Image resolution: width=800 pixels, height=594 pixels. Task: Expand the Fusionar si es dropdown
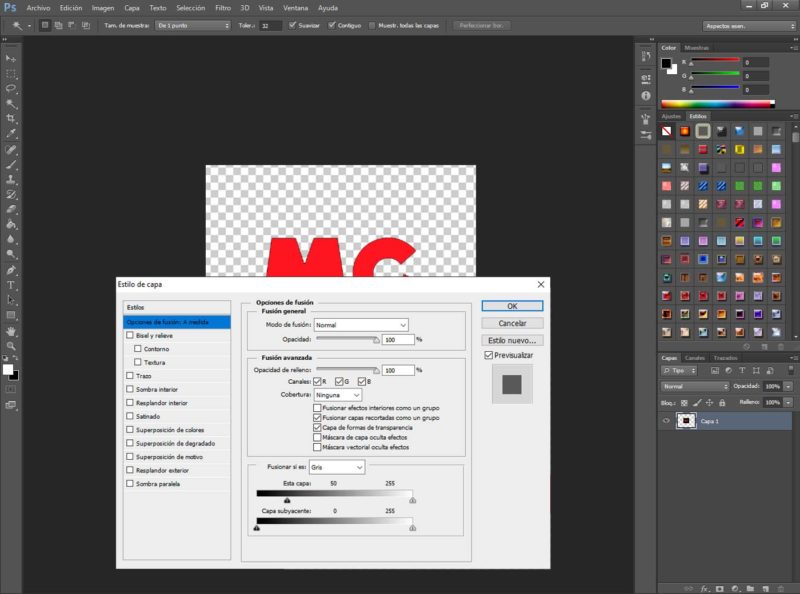point(338,467)
